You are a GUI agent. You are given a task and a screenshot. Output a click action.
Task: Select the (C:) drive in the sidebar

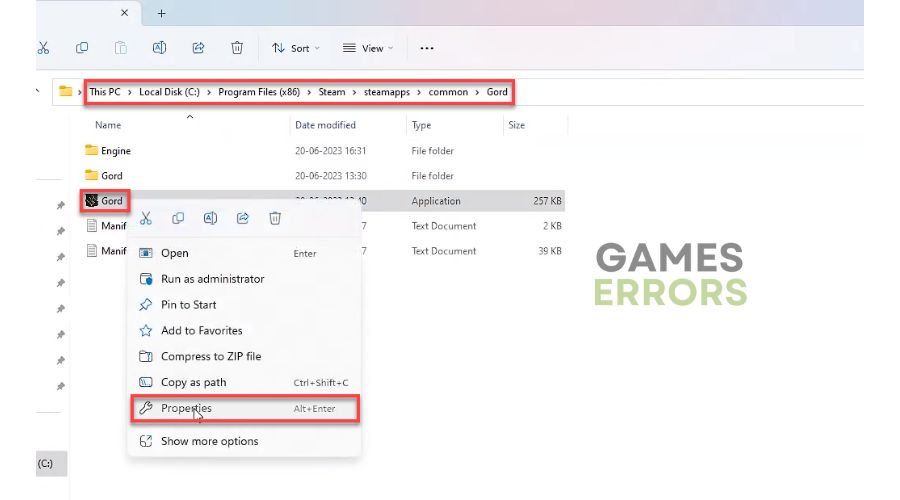point(51,464)
